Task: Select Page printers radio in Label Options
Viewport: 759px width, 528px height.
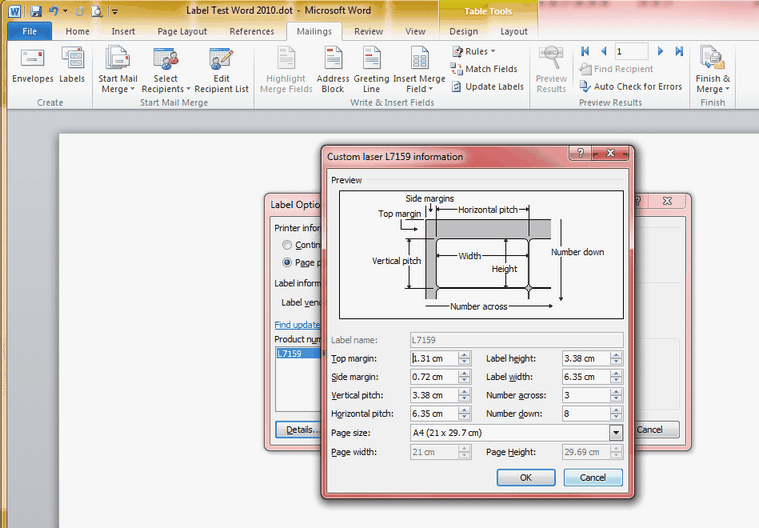Action: pos(287,262)
